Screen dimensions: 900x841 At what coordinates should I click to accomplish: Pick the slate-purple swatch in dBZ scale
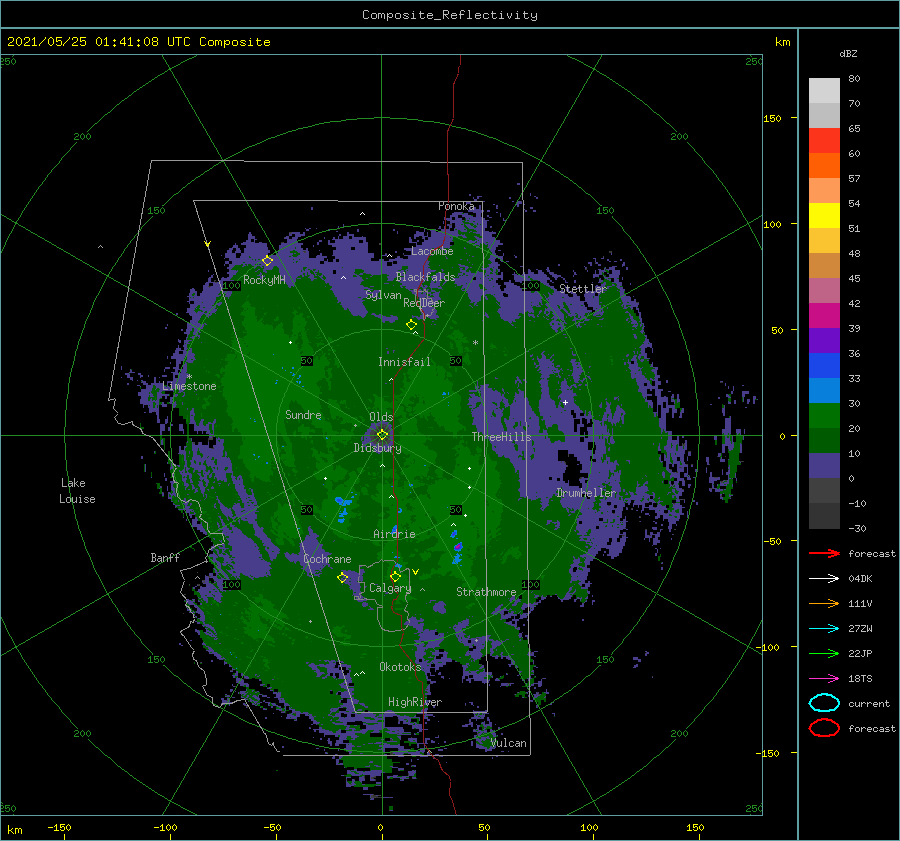[824, 466]
